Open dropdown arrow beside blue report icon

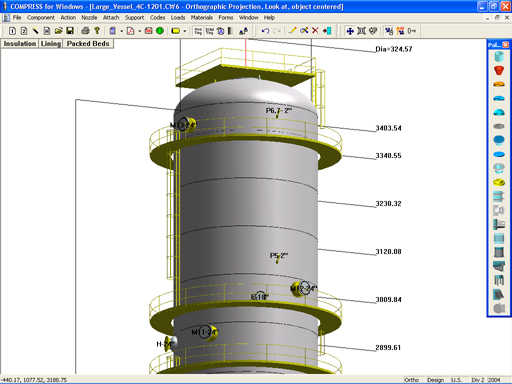tap(121, 31)
